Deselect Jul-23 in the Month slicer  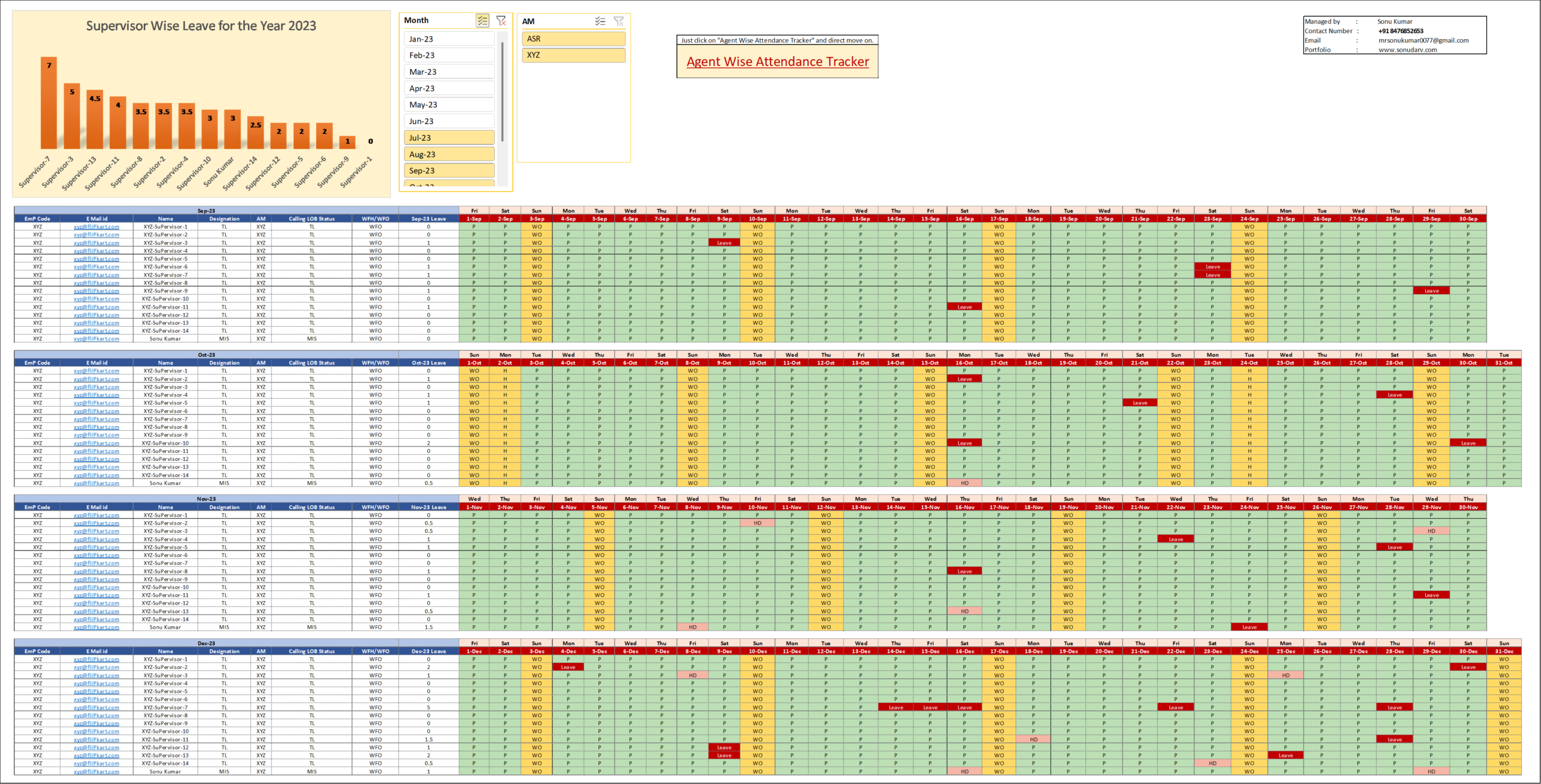(x=448, y=138)
